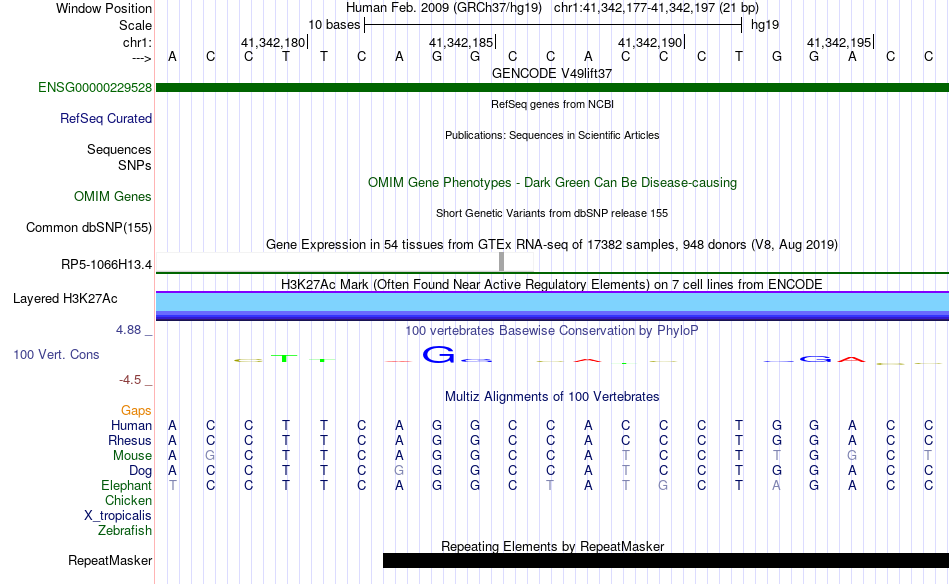Click the SNPs track label

pos(135,165)
